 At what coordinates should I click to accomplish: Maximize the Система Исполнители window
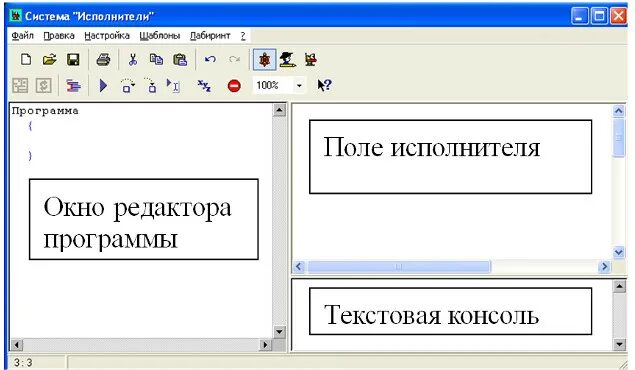coord(599,16)
